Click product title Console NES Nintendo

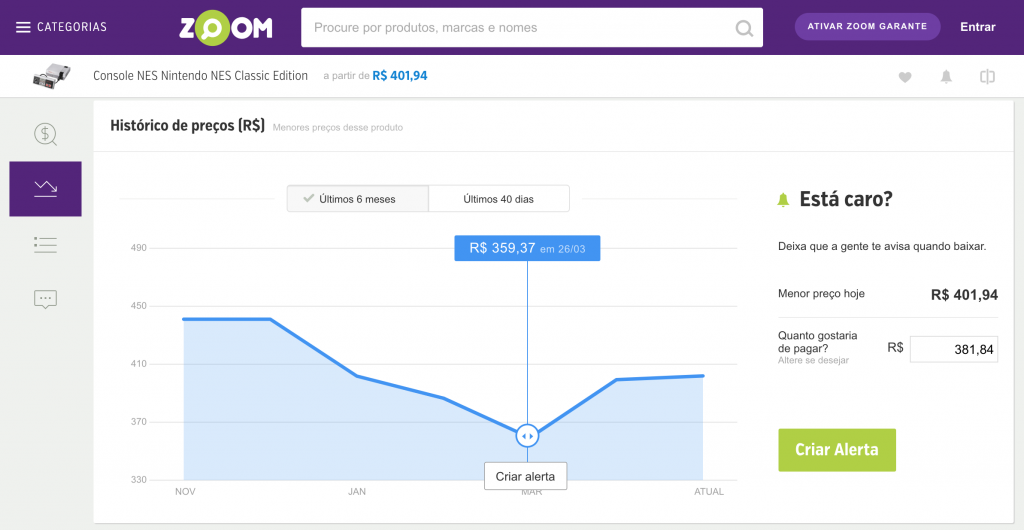click(200, 76)
